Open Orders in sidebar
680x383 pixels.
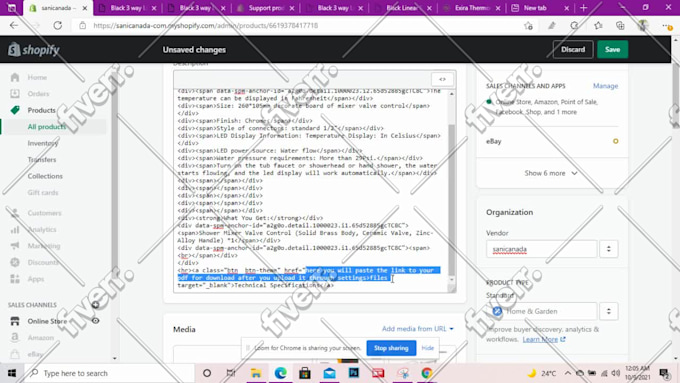pyautogui.click(x=38, y=94)
